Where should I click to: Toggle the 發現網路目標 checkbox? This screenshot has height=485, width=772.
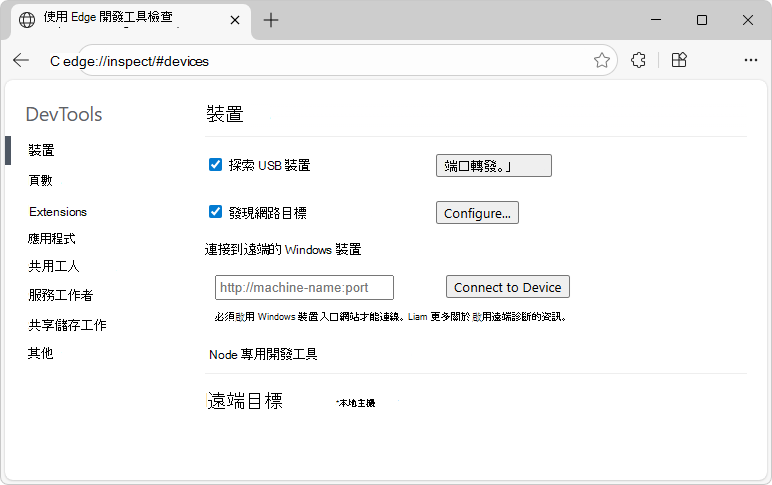pos(215,212)
